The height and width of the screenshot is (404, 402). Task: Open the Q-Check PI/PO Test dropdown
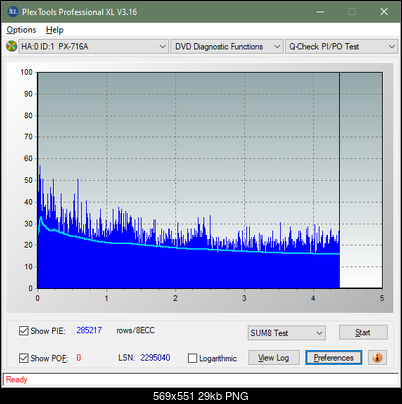(341, 47)
